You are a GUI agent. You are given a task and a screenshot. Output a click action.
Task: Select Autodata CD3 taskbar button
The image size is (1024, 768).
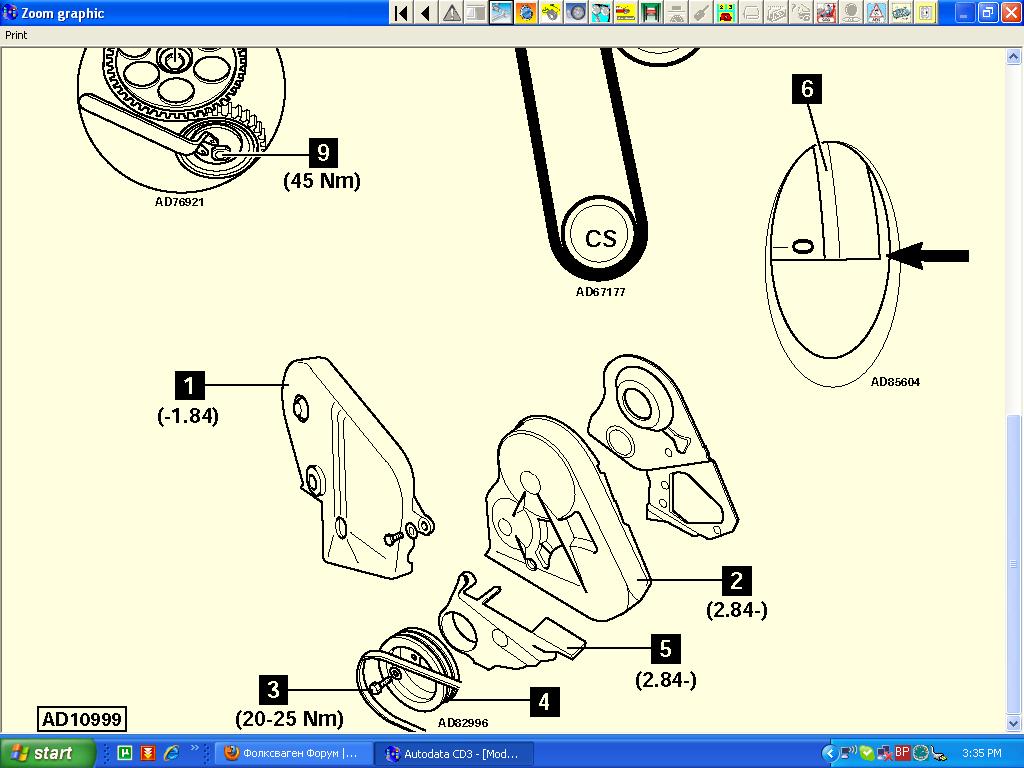pos(453,753)
